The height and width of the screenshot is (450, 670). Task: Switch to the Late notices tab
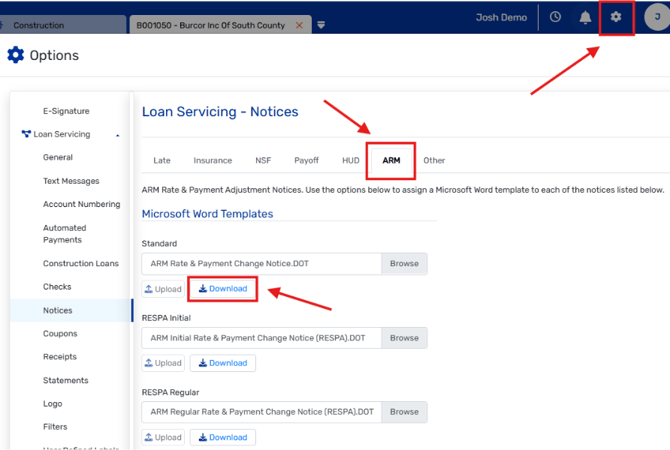(x=162, y=160)
